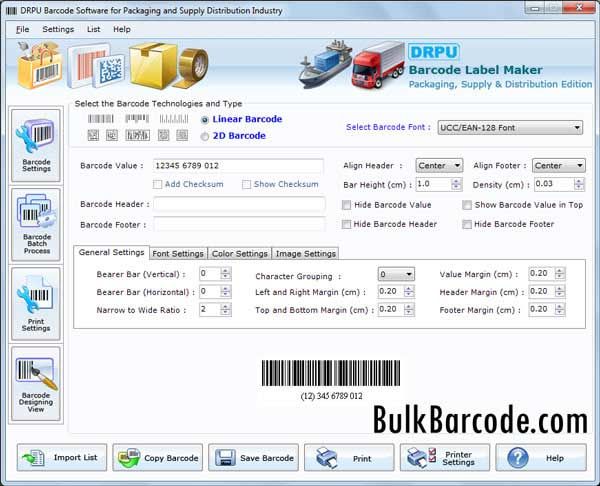Screen dimensions: 600x486
Task: Adjust the Header Margin spinner
Action: 560,292
